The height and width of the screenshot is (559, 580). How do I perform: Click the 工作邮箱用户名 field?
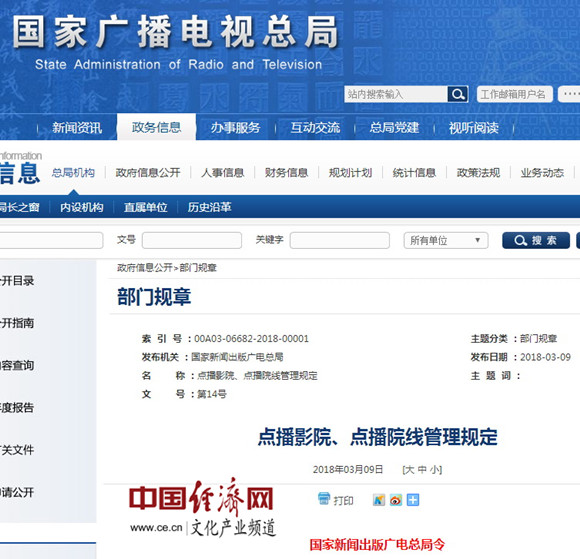click(515, 94)
